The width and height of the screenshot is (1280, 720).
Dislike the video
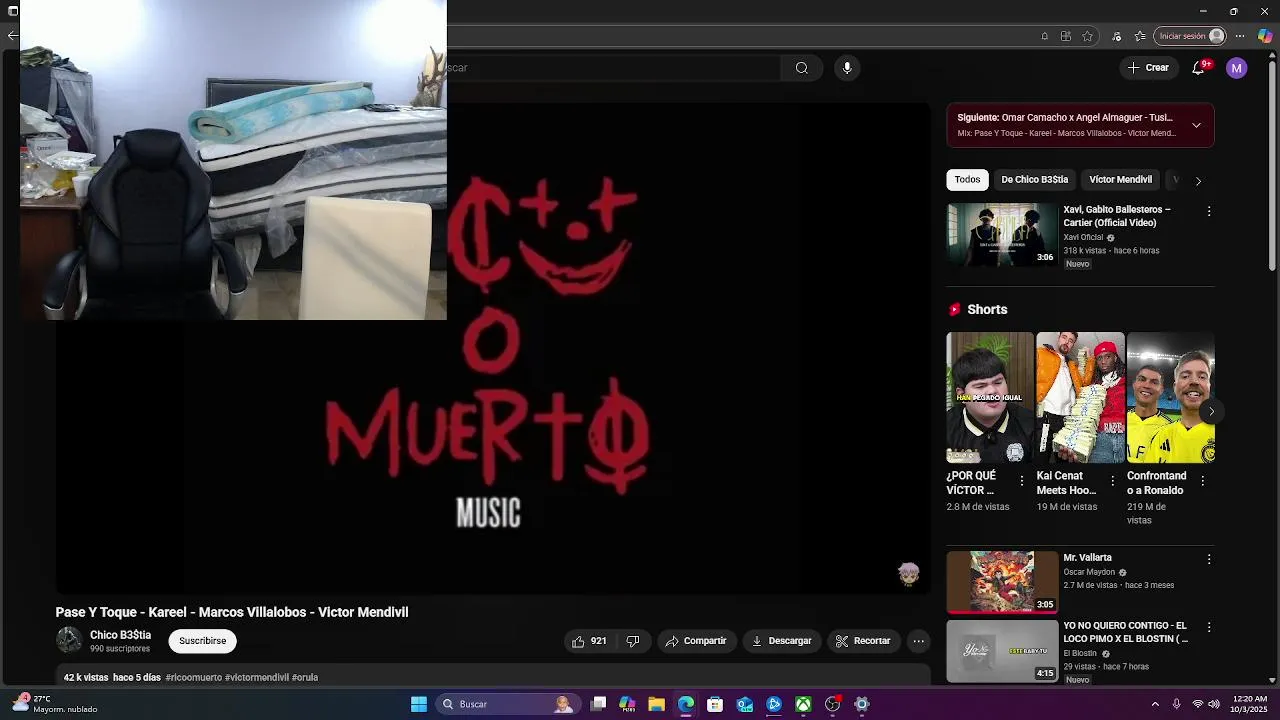633,641
